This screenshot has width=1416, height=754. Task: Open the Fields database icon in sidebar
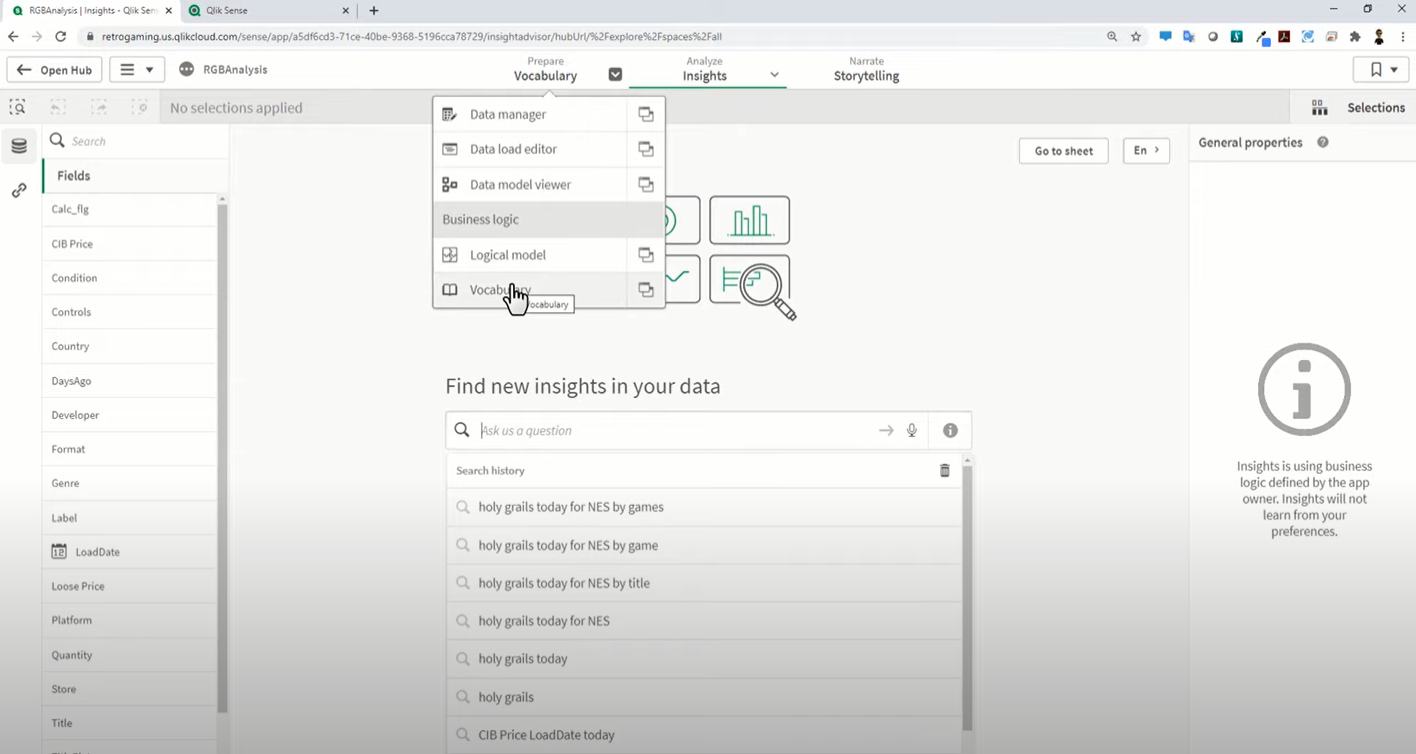coord(19,146)
